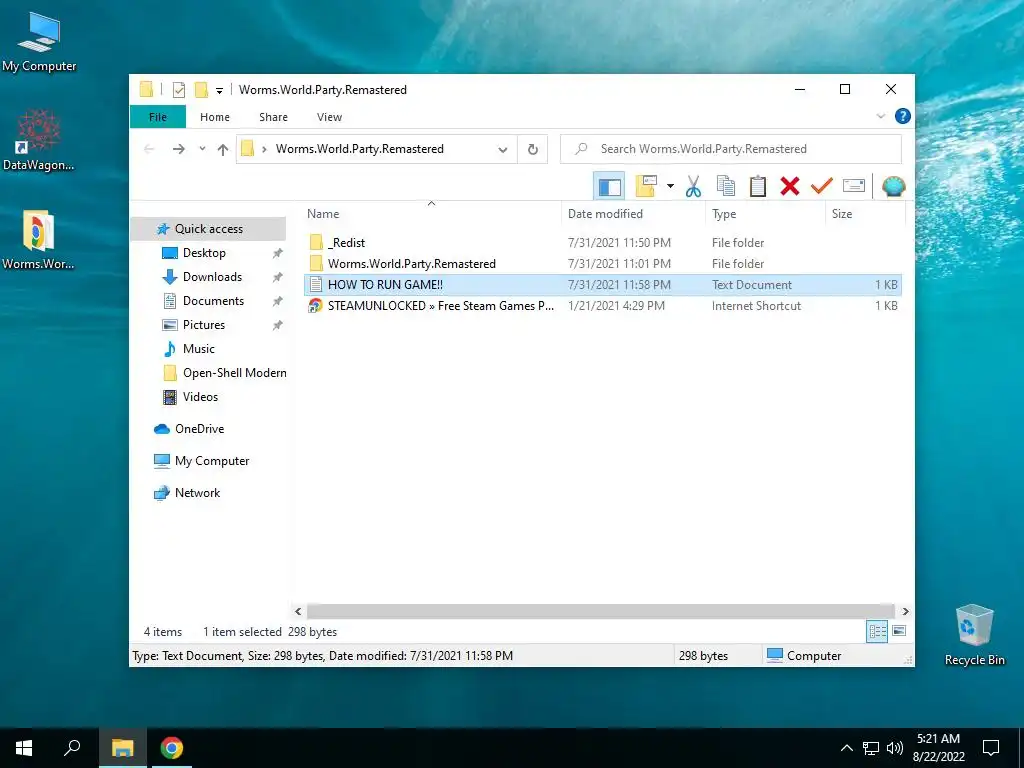
Task: Select the Worms.World.Party.Remastered folder row
Action: pos(603,263)
